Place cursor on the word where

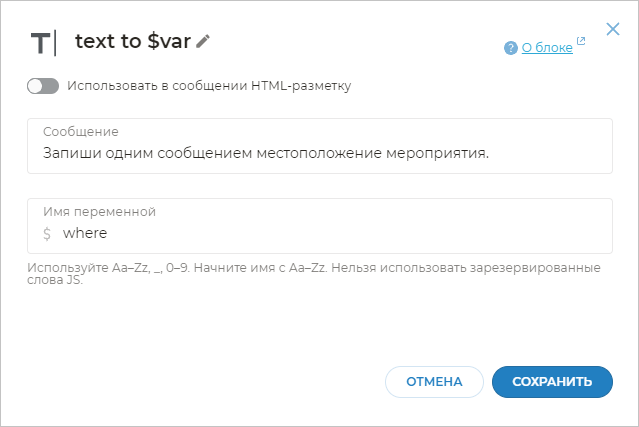(84, 234)
